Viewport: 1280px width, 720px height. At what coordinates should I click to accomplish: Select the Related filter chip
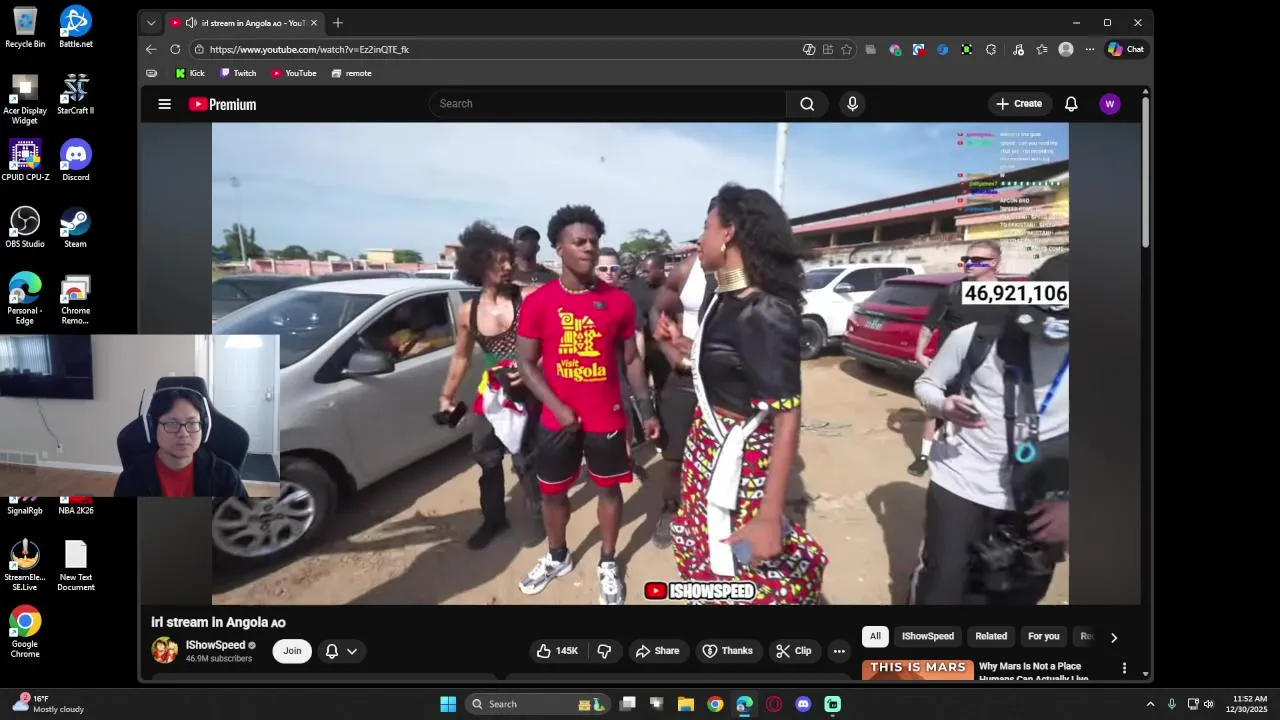(x=991, y=636)
